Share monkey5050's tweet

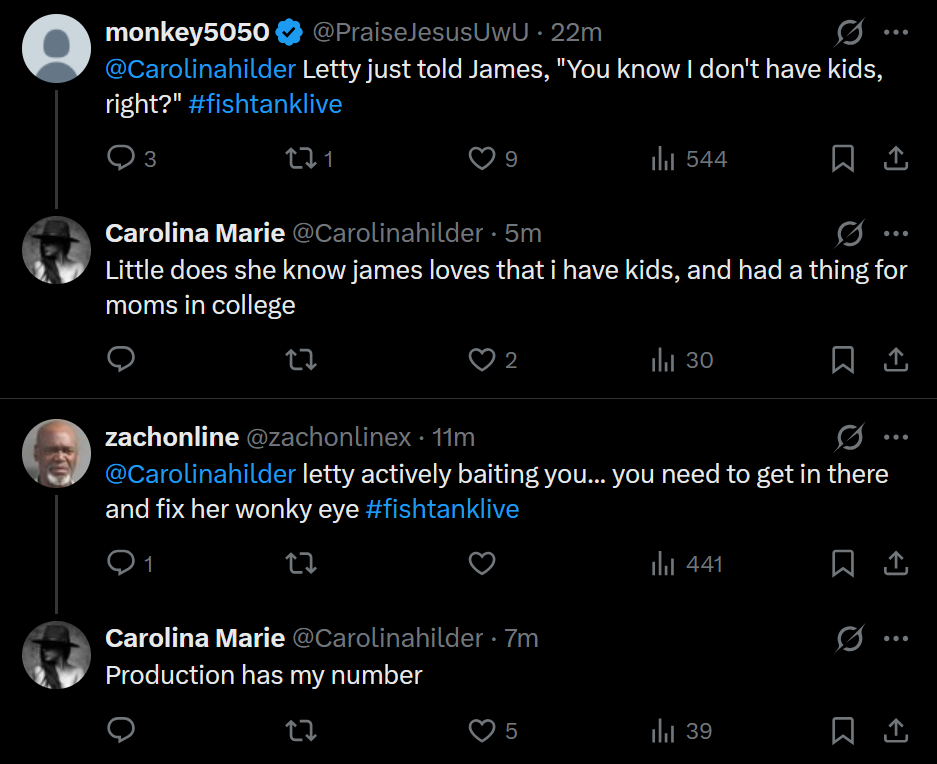click(x=896, y=158)
